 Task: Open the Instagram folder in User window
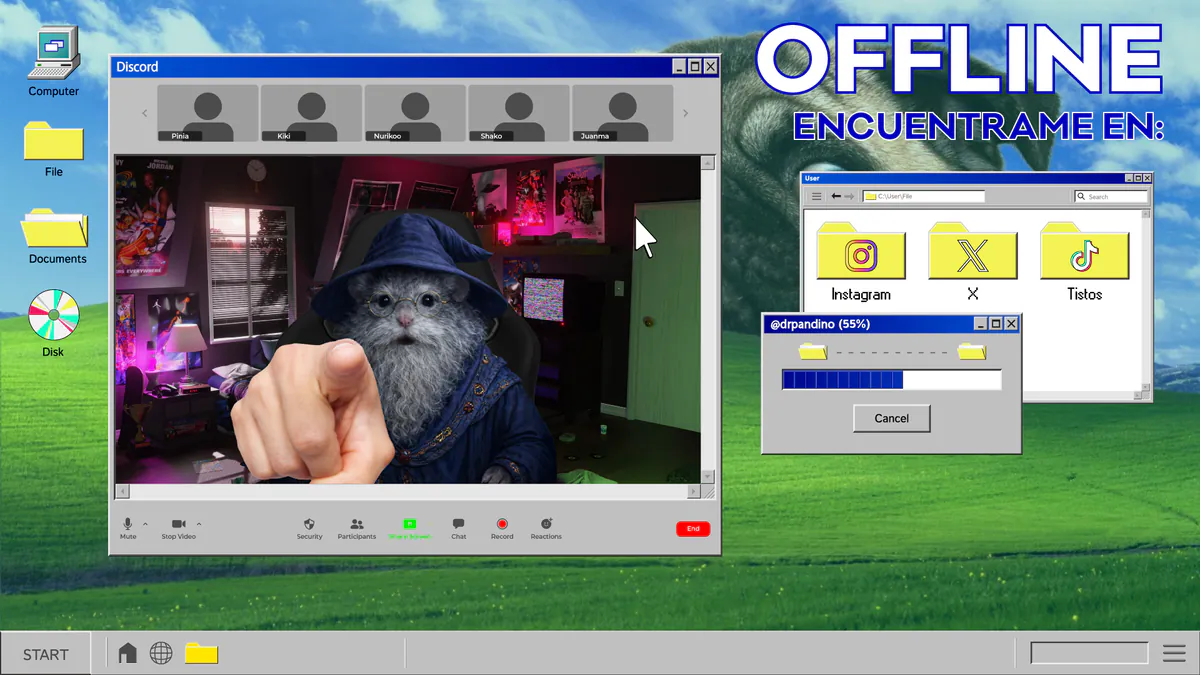pyautogui.click(x=861, y=262)
